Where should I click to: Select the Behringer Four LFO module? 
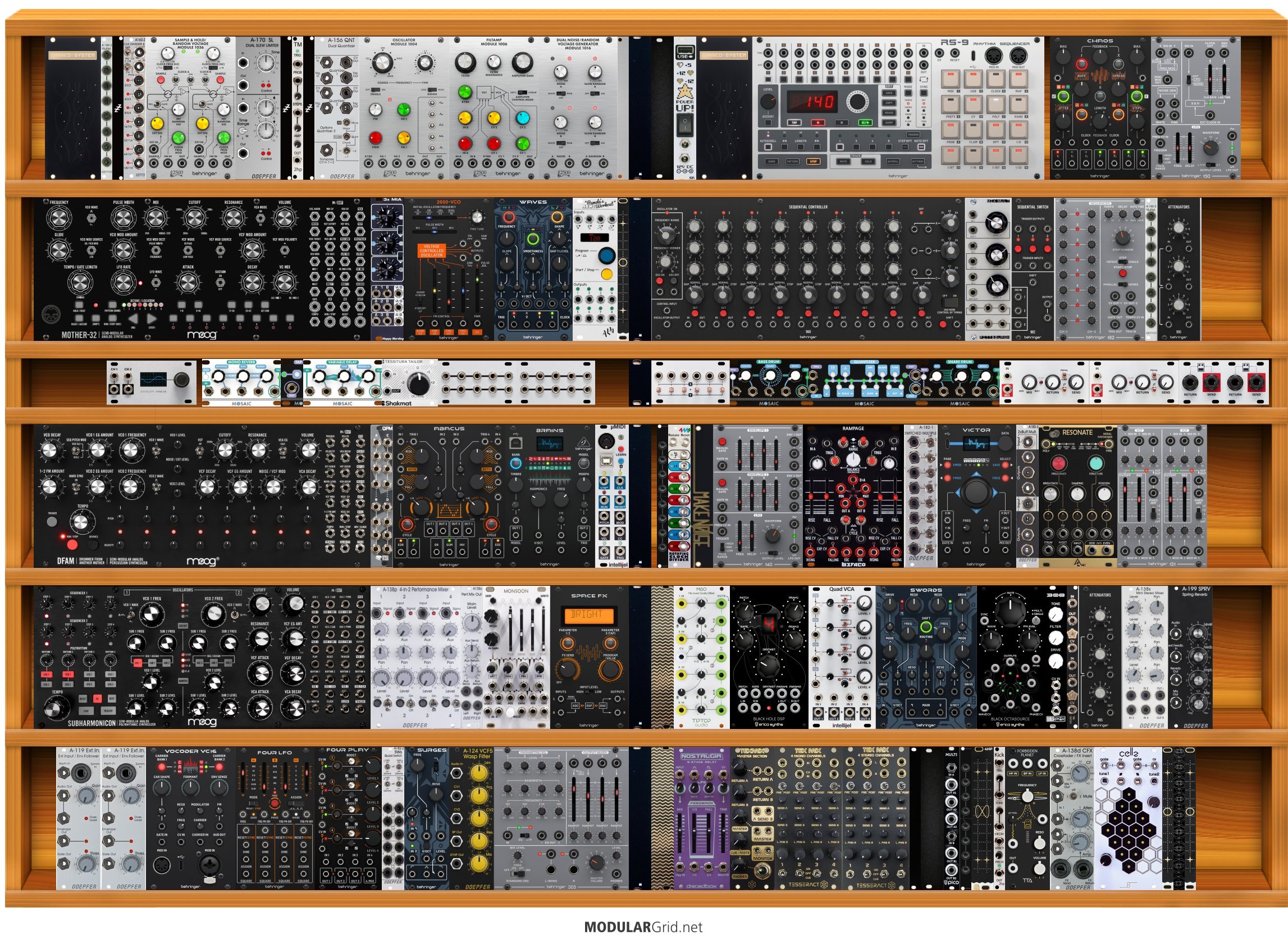(275, 818)
